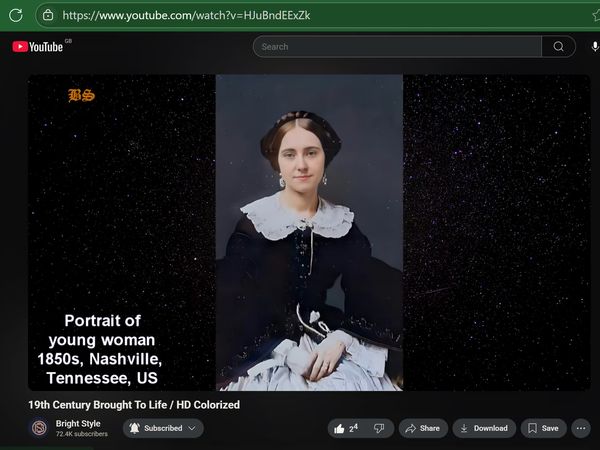The height and width of the screenshot is (450, 600).
Task: Share this video
Action: tap(423, 428)
